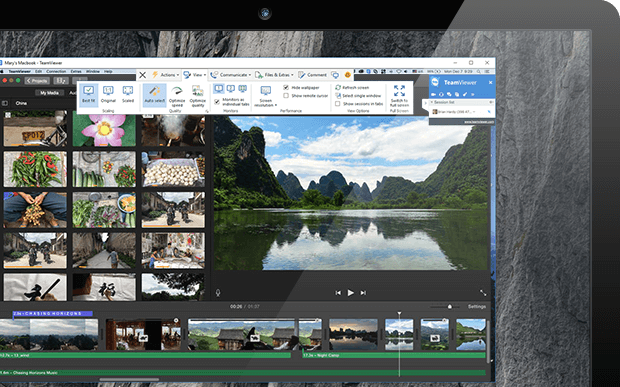Skip to previous clip
The image size is (620, 387).
click(338, 293)
